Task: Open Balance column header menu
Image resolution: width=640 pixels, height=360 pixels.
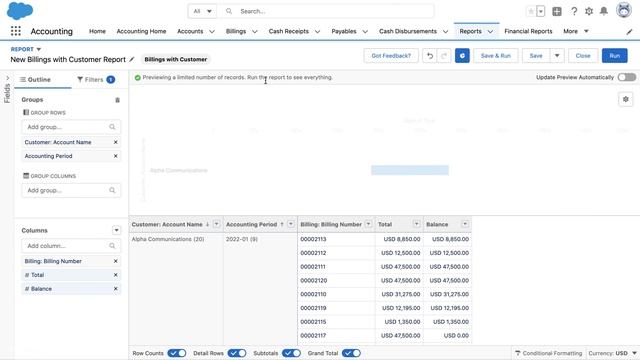Action: (x=465, y=224)
